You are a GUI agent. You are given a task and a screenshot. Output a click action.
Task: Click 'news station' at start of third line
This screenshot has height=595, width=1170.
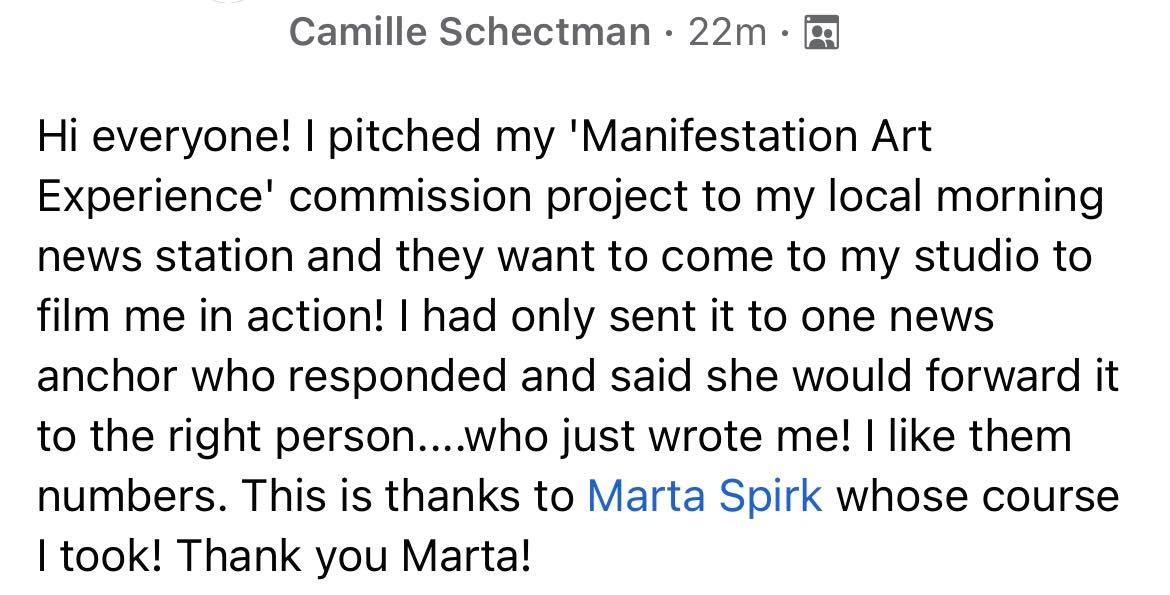pyautogui.click(x=163, y=256)
